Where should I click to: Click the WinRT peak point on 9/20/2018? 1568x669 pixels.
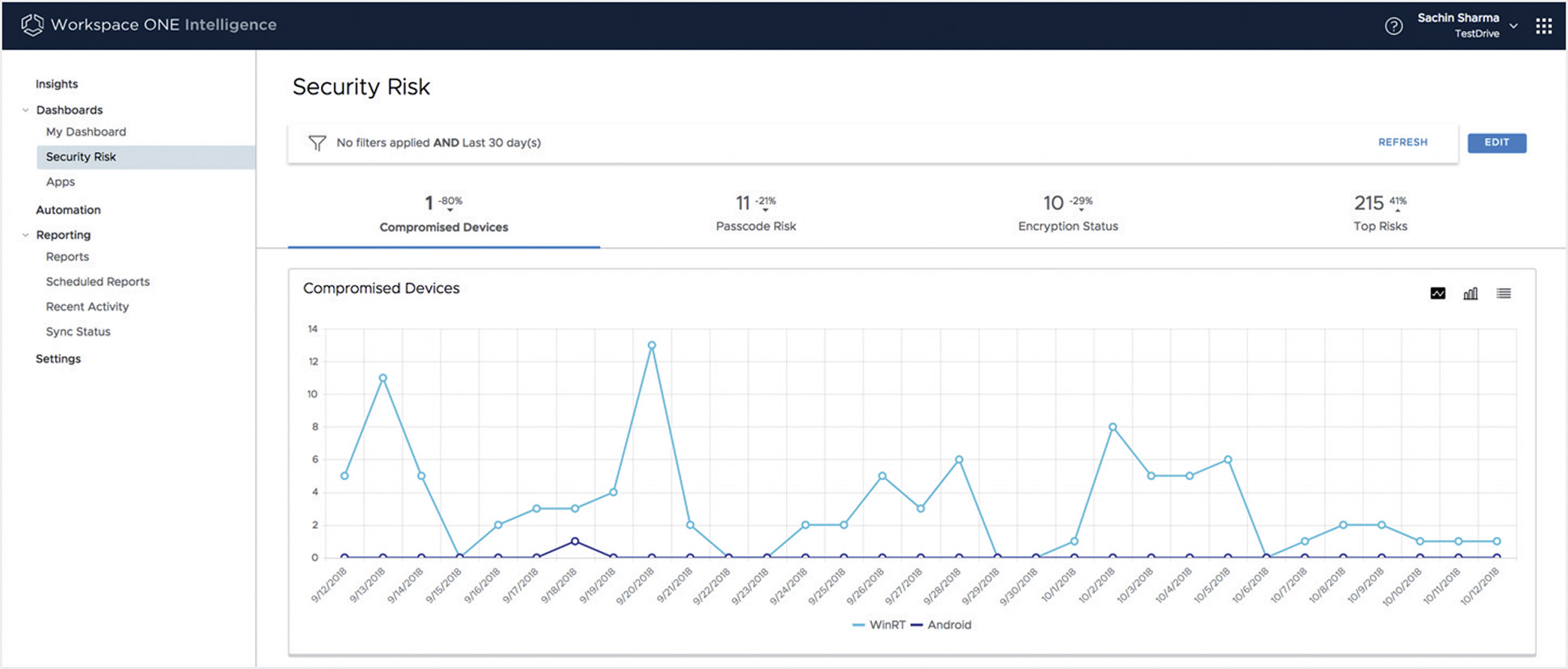pyautogui.click(x=651, y=346)
